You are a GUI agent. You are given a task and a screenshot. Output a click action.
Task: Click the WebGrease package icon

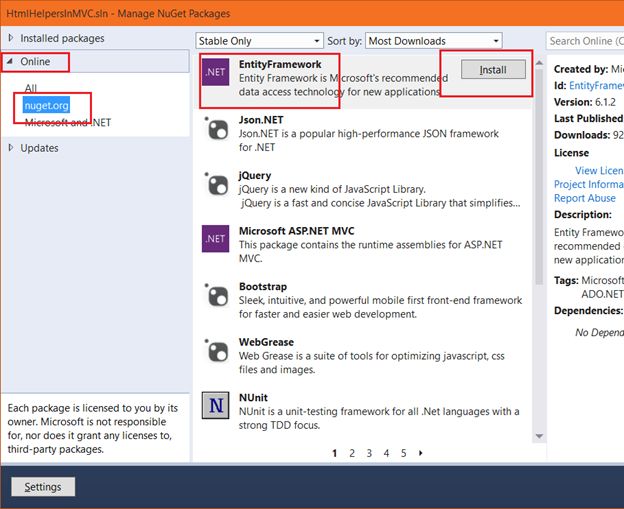[x=216, y=351]
